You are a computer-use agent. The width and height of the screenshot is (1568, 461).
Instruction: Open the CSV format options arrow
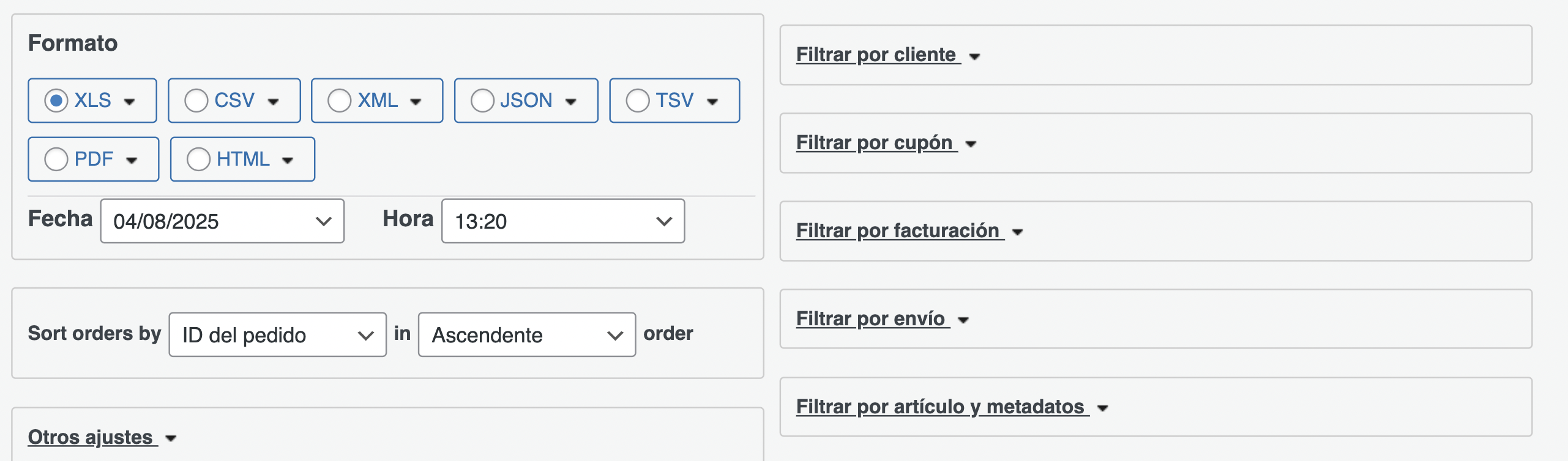(x=273, y=101)
